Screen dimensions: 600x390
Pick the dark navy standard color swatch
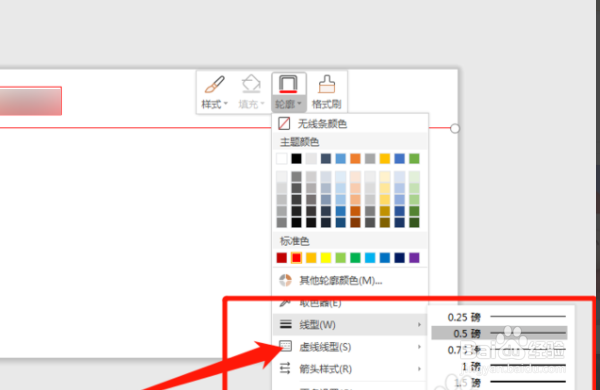pyautogui.click(x=399, y=258)
